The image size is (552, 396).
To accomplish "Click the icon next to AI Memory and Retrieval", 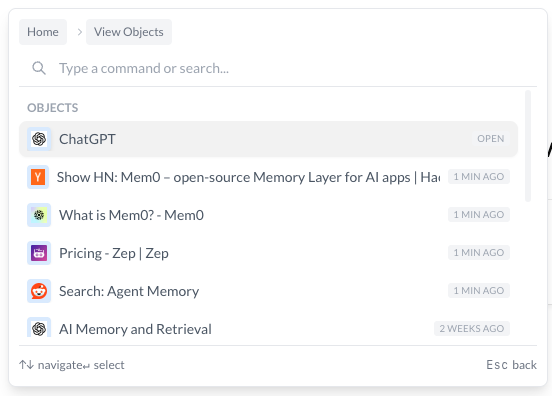I will pos(39,328).
